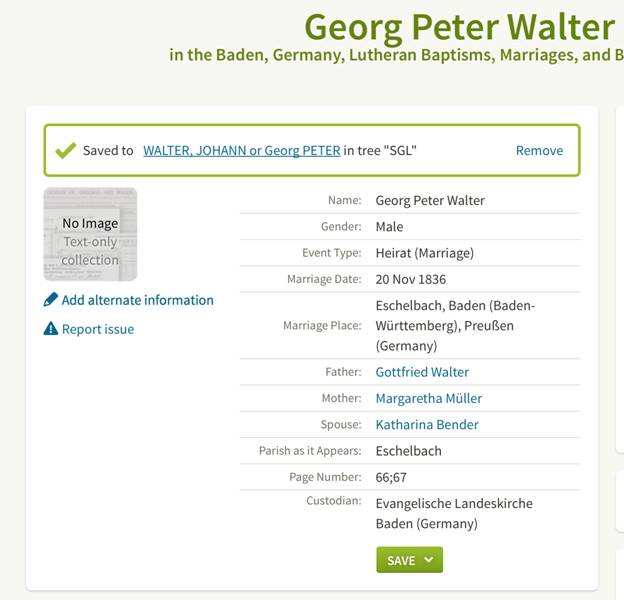Open the 'Add alternate information' link
The height and width of the screenshot is (600, 624).
point(137,300)
